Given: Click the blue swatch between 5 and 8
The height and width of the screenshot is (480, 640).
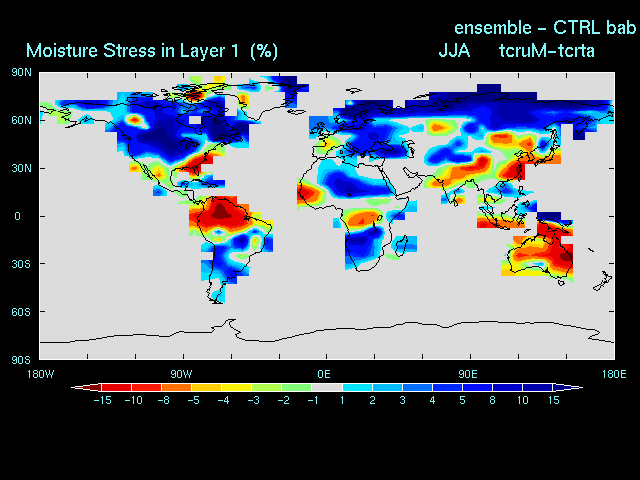Looking at the screenshot, I should point(477,387).
